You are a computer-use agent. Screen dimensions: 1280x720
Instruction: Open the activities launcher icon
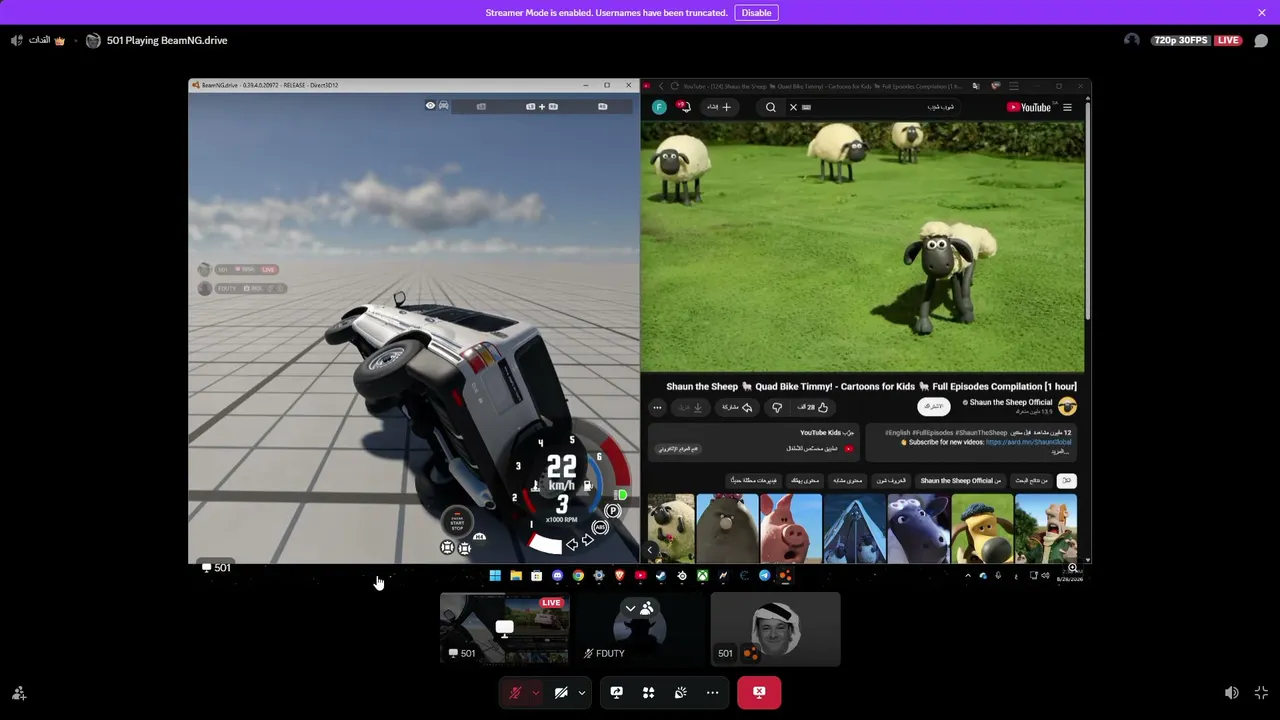pos(649,693)
